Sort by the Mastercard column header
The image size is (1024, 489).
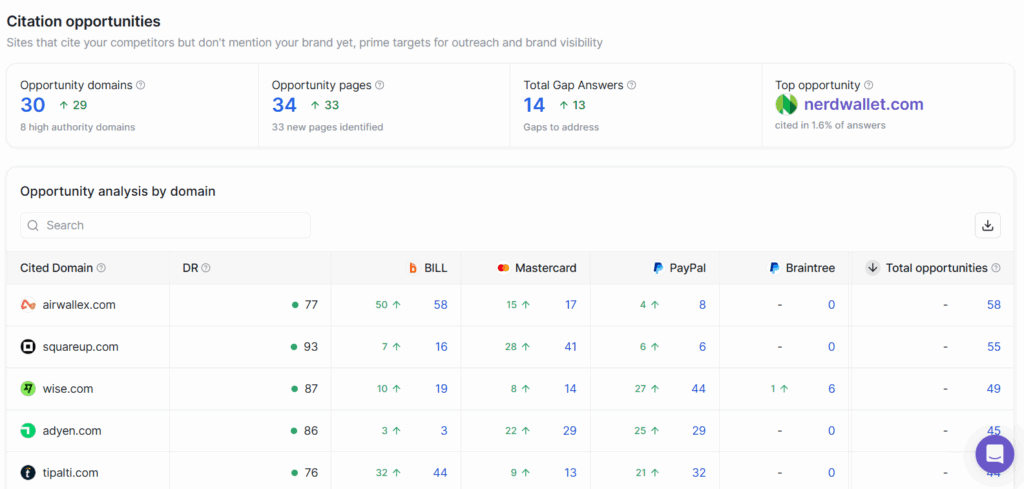point(546,268)
